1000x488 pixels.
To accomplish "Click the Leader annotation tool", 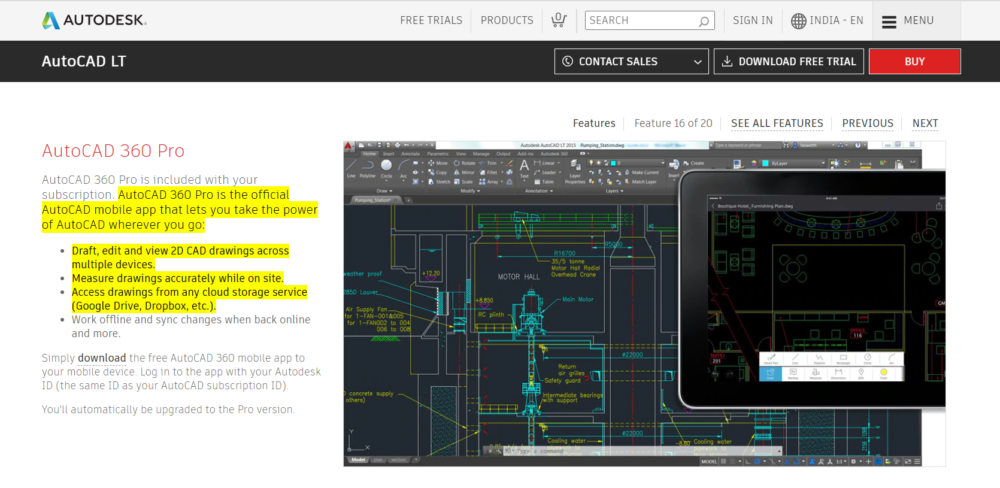I will [546, 173].
